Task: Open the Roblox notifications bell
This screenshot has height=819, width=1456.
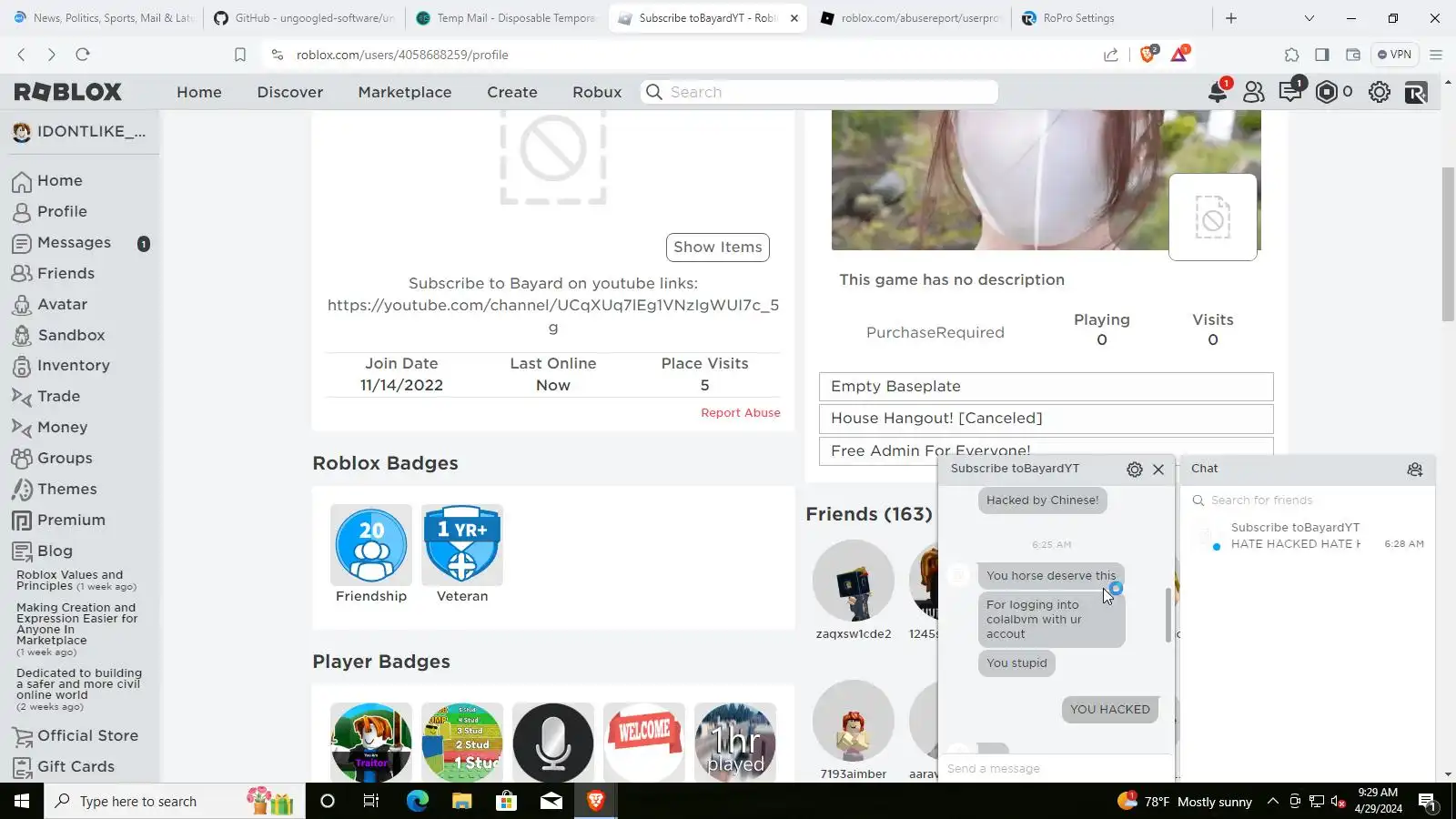Action: tap(1218, 92)
